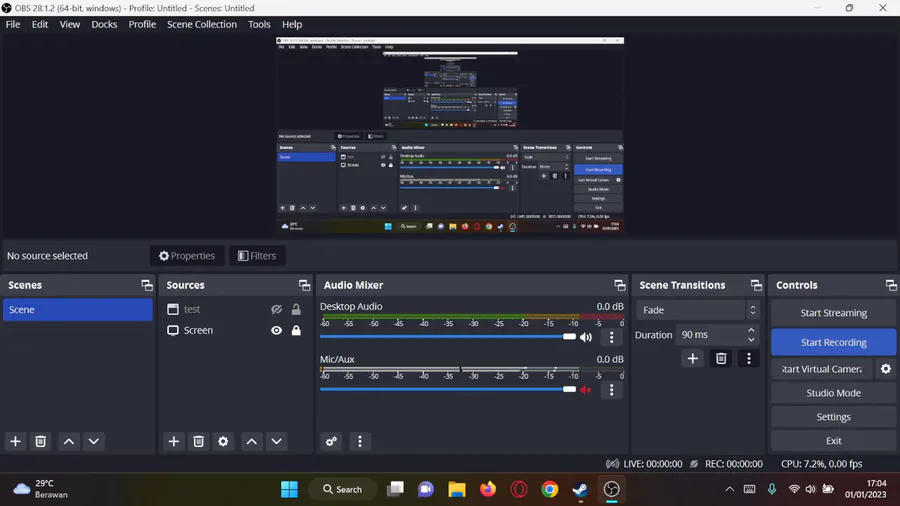The width and height of the screenshot is (900, 506).
Task: Open the transition properties three-dot menu
Action: point(749,359)
